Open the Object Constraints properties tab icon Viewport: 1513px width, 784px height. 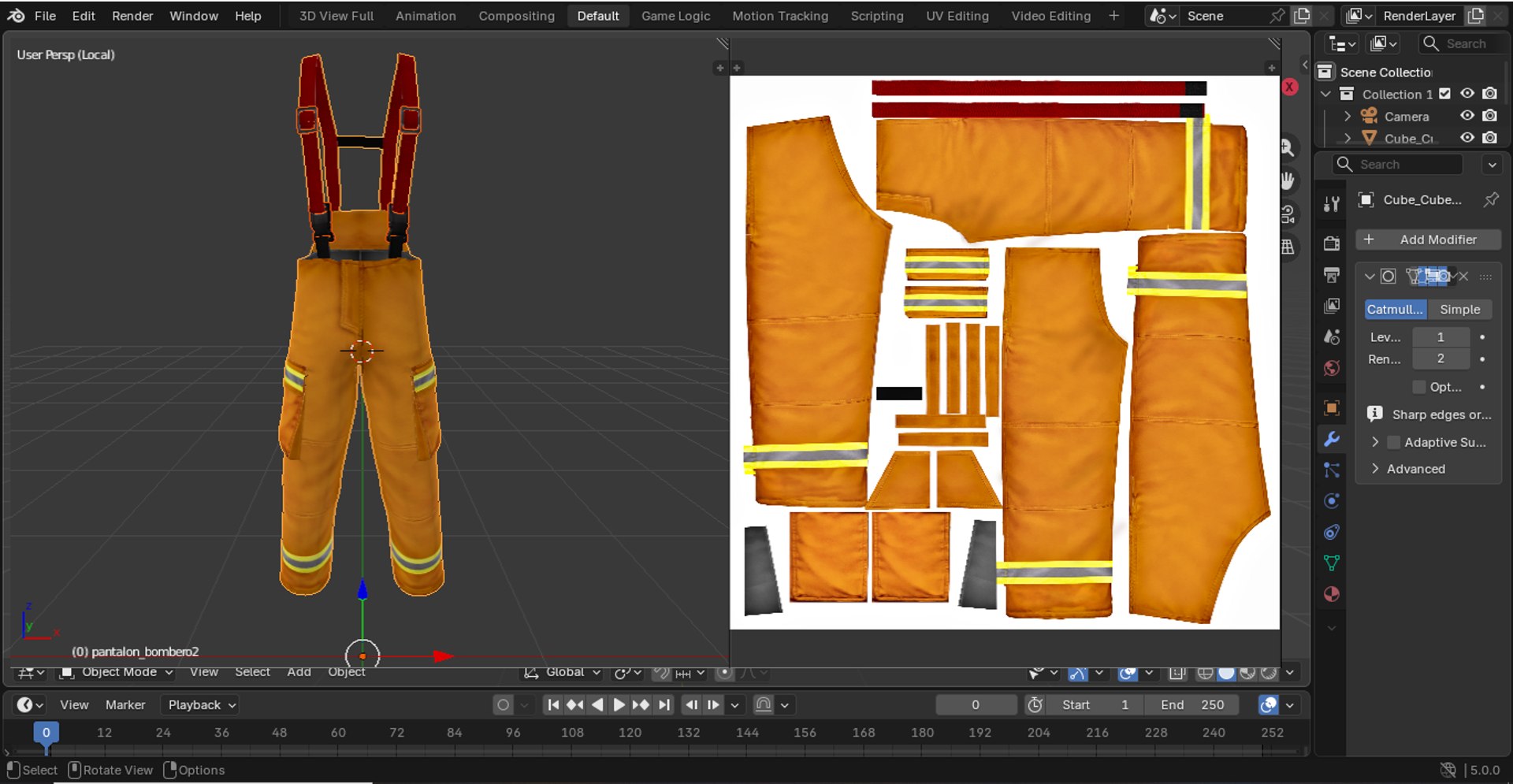(1332, 533)
